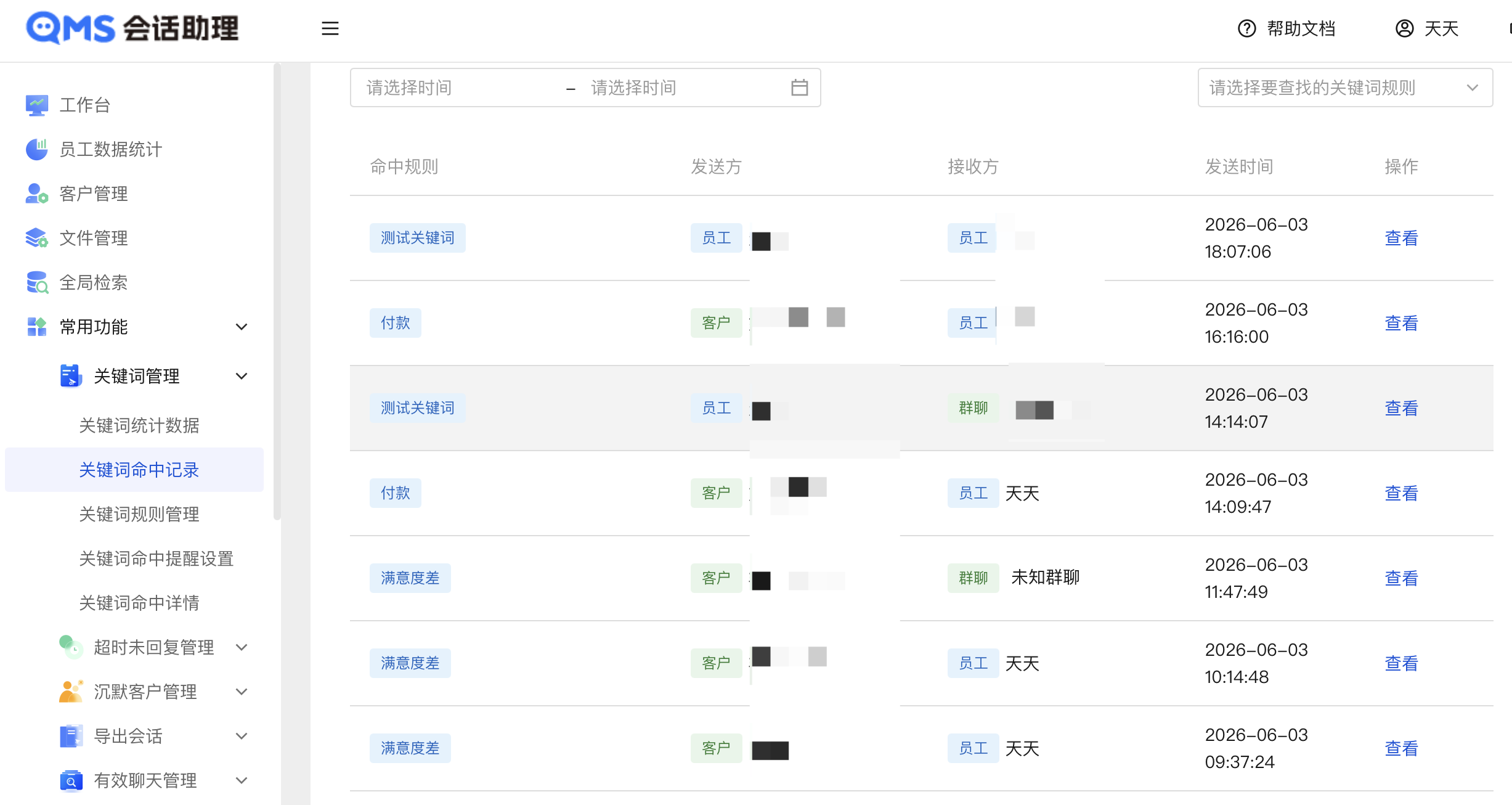This screenshot has height=805, width=1512.
Task: Open 关键词命中提醒设置 menu item
Action: (156, 558)
